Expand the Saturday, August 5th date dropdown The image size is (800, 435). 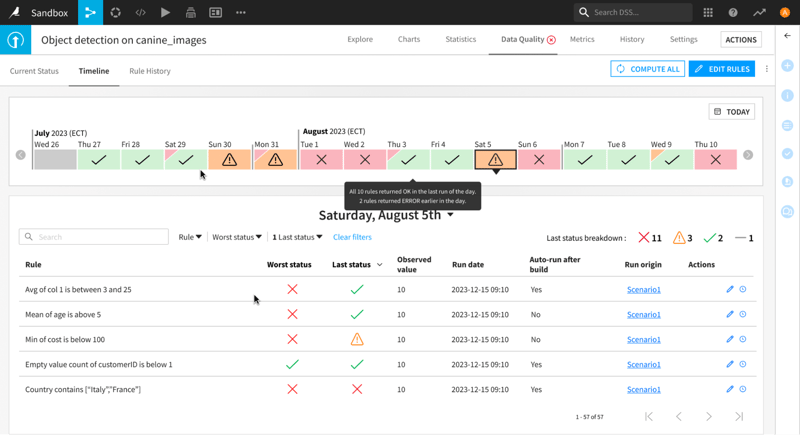tap(451, 215)
